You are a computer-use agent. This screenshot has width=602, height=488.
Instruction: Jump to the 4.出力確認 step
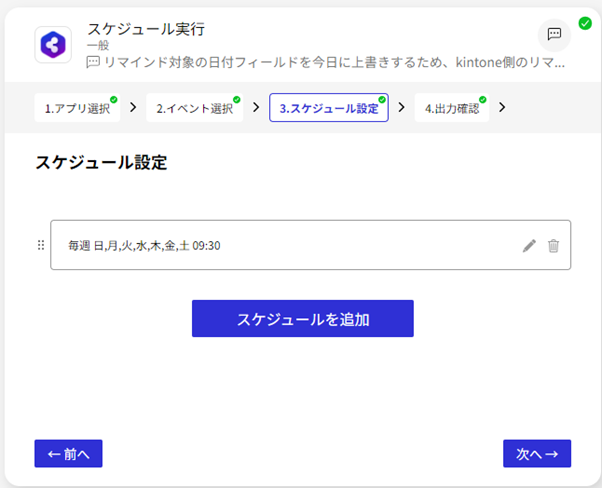[x=451, y=108]
